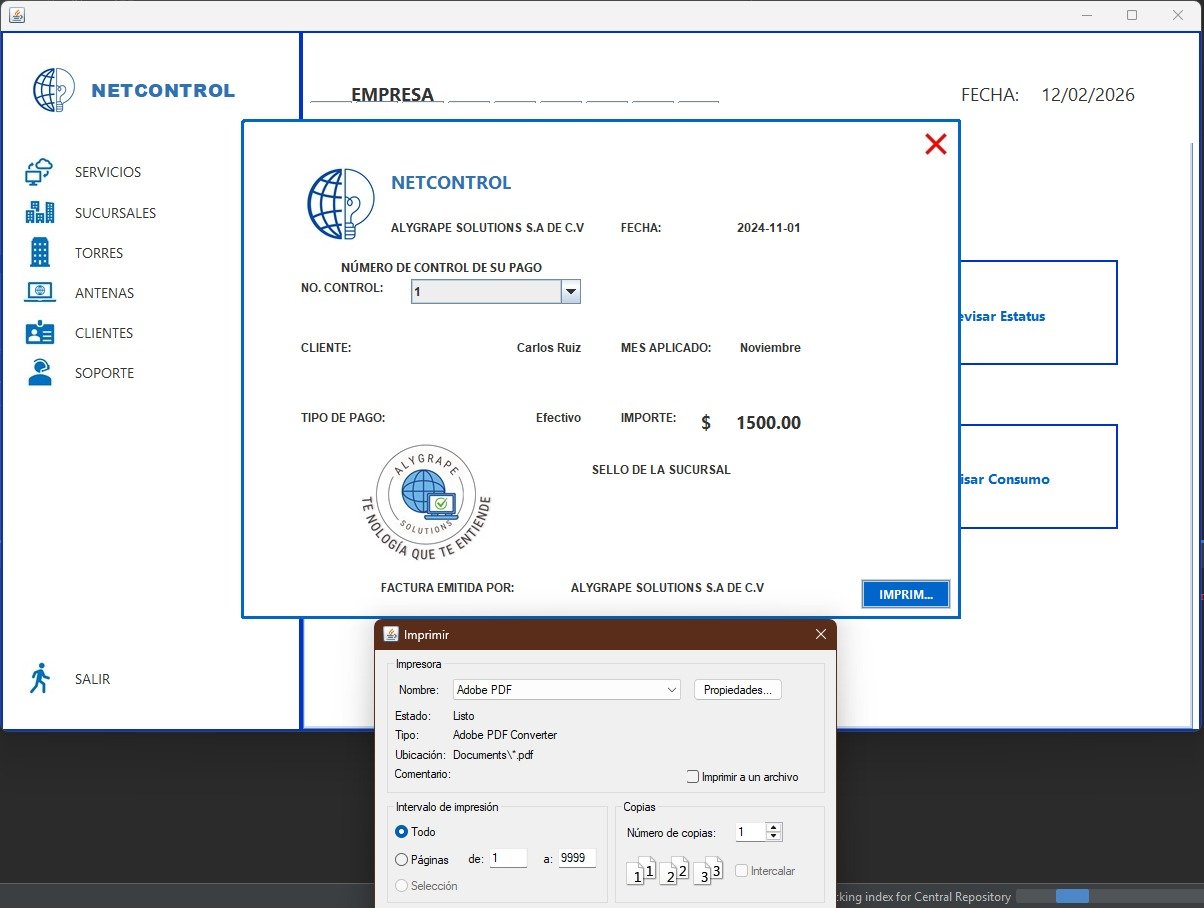Click the NETCONTROL globe logo in sidebar
The image size is (1204, 908).
coord(53,90)
